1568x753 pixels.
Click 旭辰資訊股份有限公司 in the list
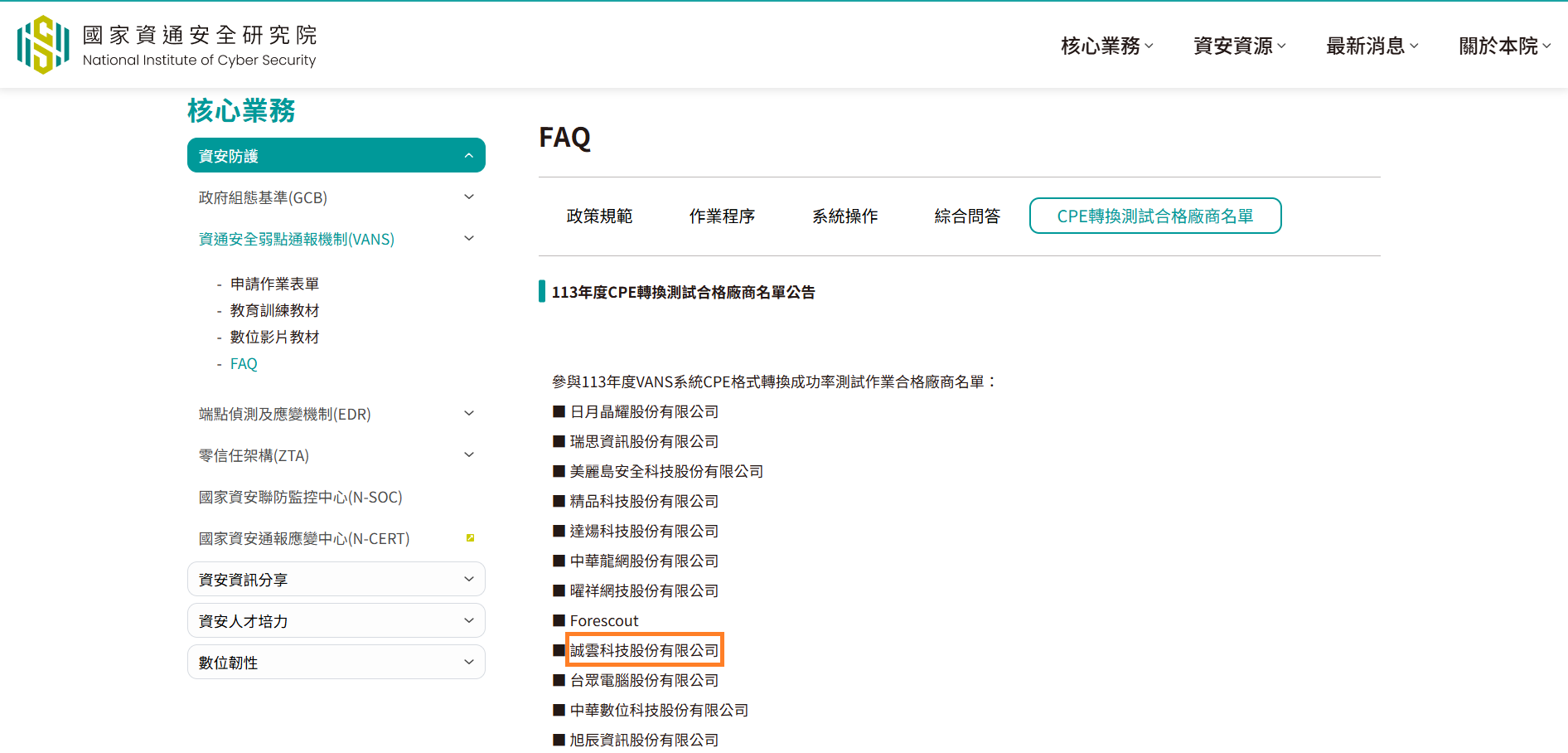coord(644,740)
